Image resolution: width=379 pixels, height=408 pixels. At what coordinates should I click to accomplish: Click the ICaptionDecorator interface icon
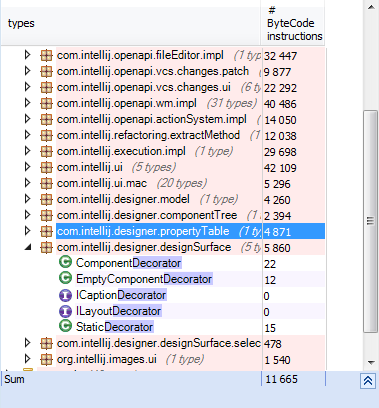click(x=65, y=295)
